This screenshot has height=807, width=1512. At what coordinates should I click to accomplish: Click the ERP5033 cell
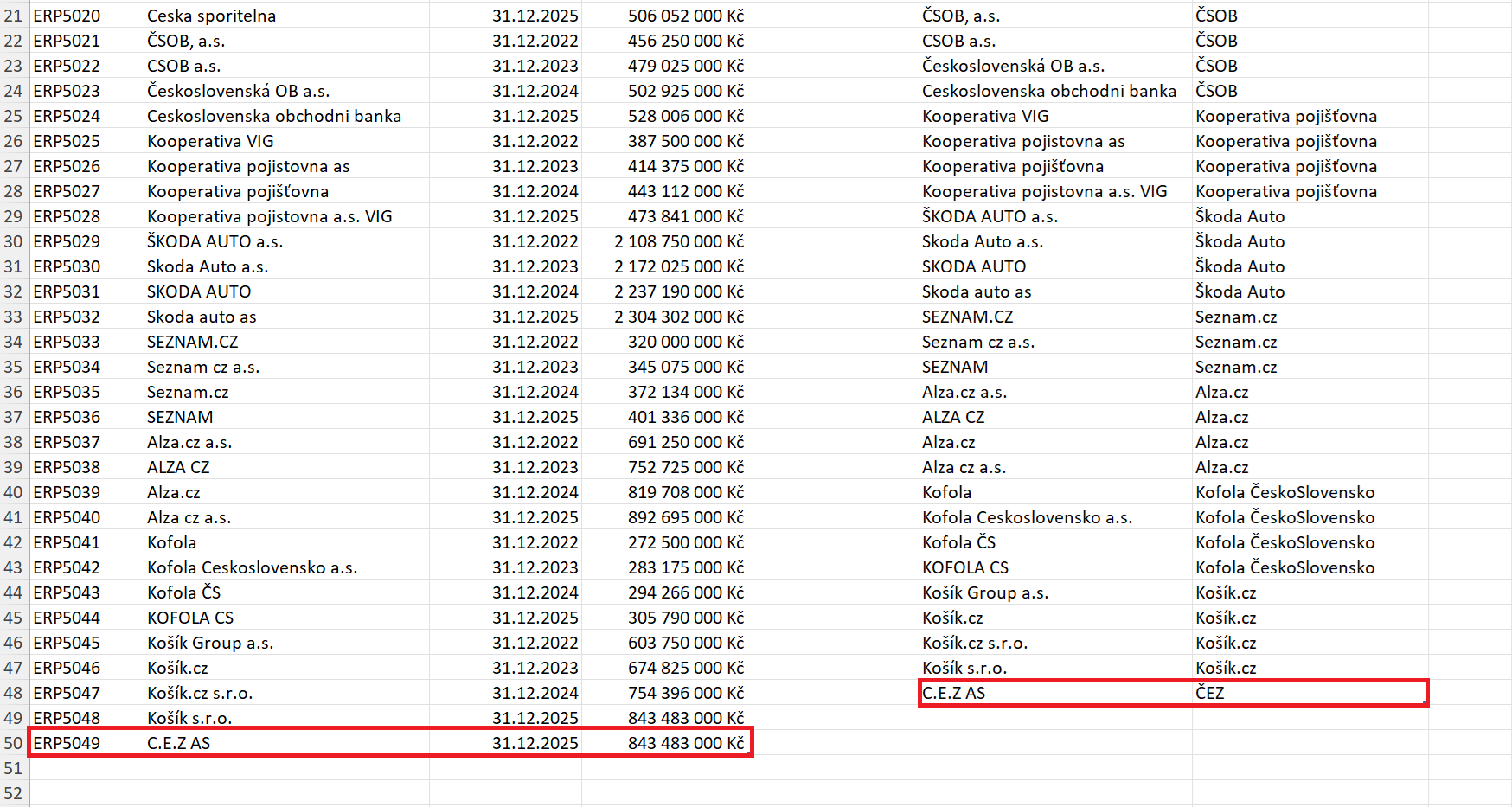click(x=67, y=342)
